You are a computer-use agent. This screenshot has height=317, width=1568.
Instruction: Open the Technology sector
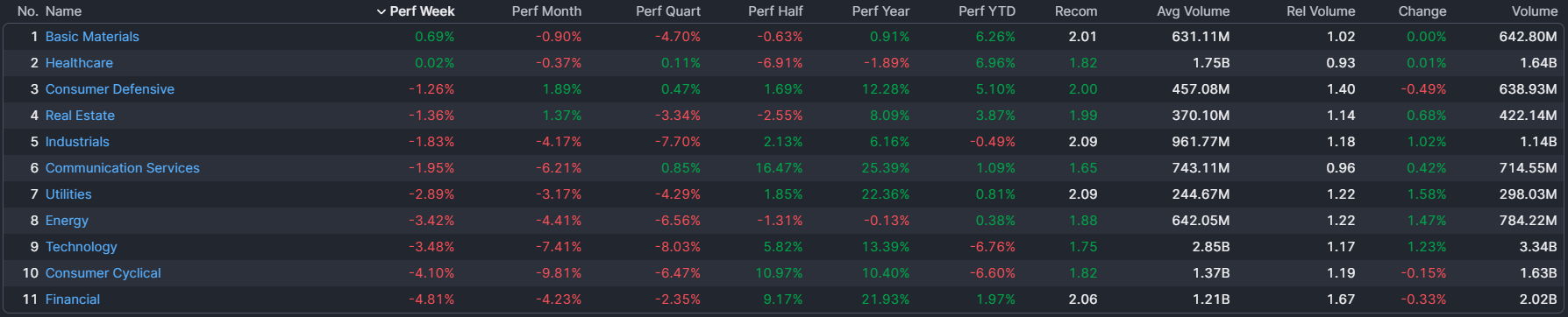pyautogui.click(x=81, y=247)
